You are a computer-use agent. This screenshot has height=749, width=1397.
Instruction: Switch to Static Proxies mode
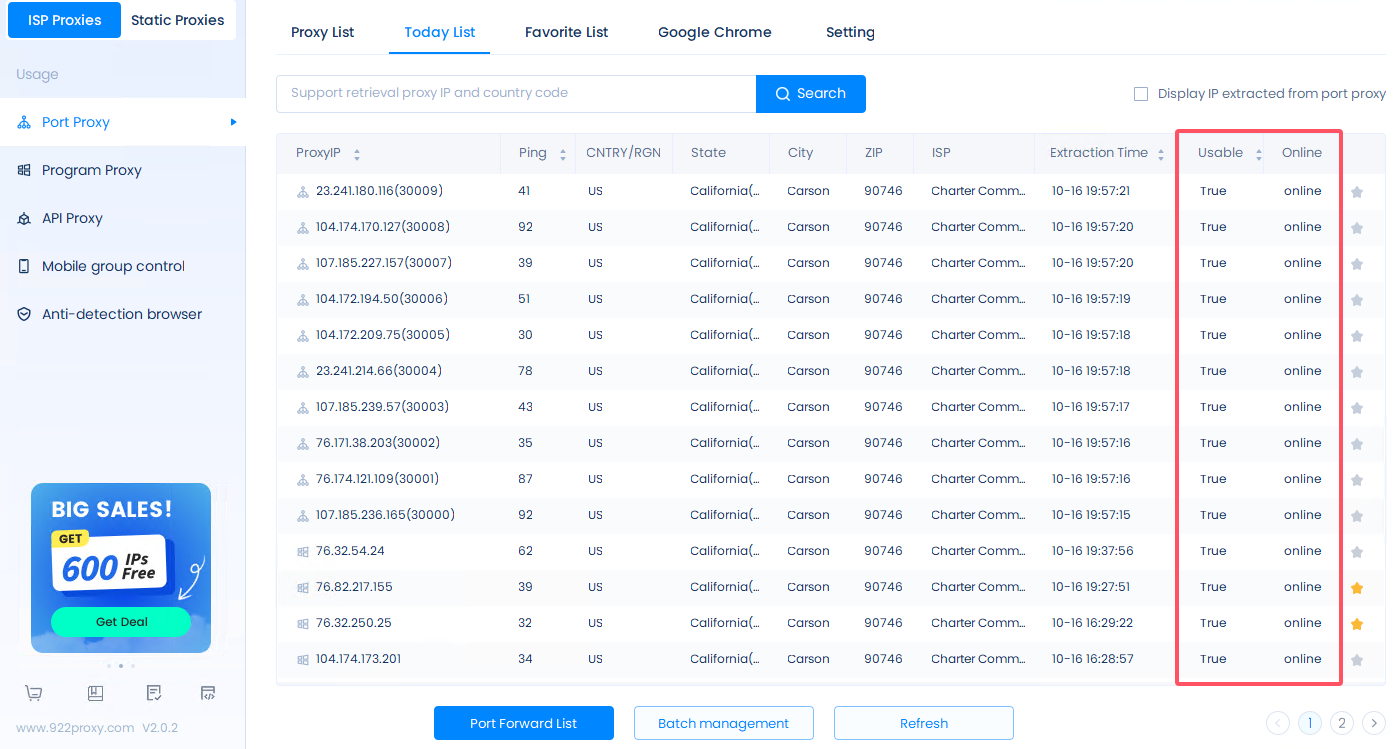[178, 20]
